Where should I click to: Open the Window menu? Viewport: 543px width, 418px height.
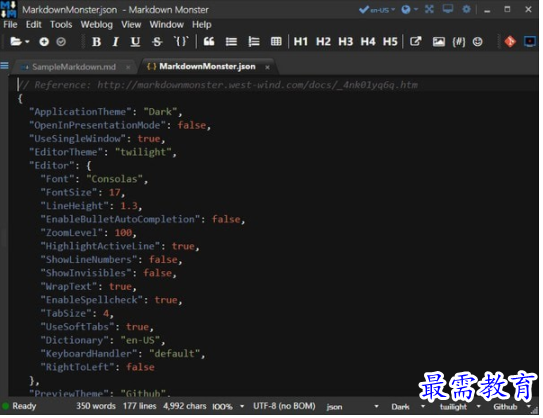tap(167, 25)
